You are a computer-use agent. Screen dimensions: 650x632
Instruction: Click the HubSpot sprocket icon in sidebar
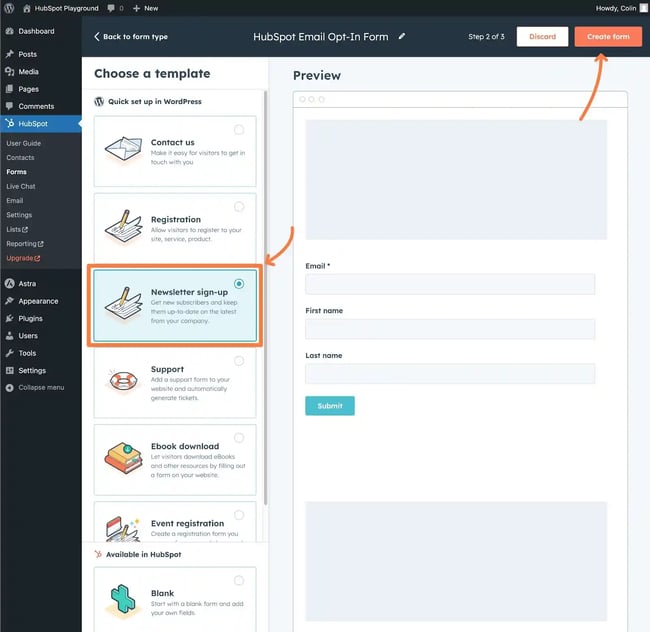coord(10,123)
